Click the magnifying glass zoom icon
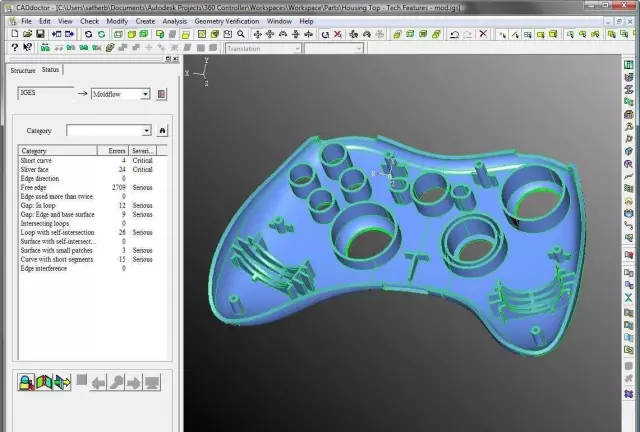 pos(241,34)
